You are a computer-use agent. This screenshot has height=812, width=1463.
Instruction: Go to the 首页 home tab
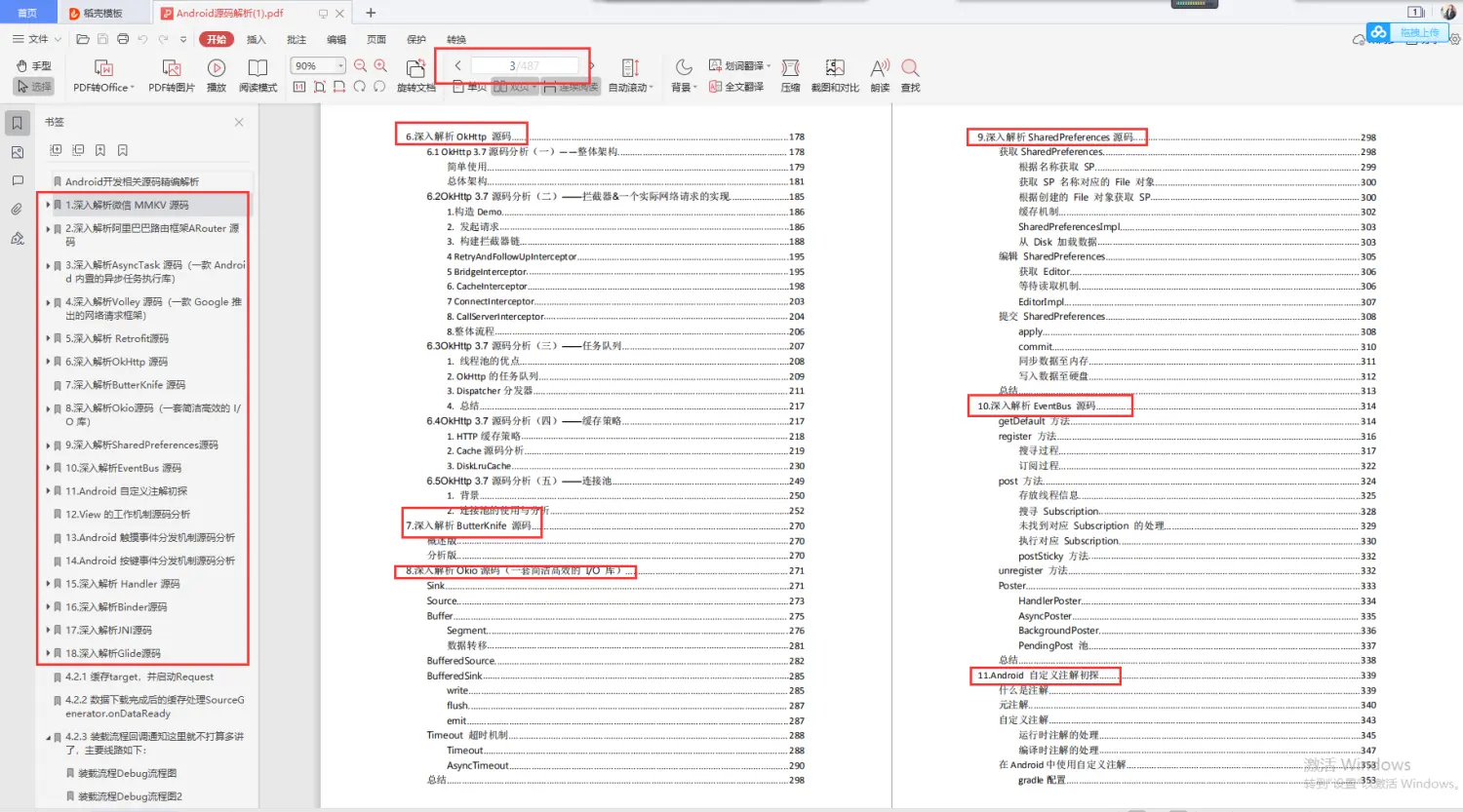coord(27,13)
